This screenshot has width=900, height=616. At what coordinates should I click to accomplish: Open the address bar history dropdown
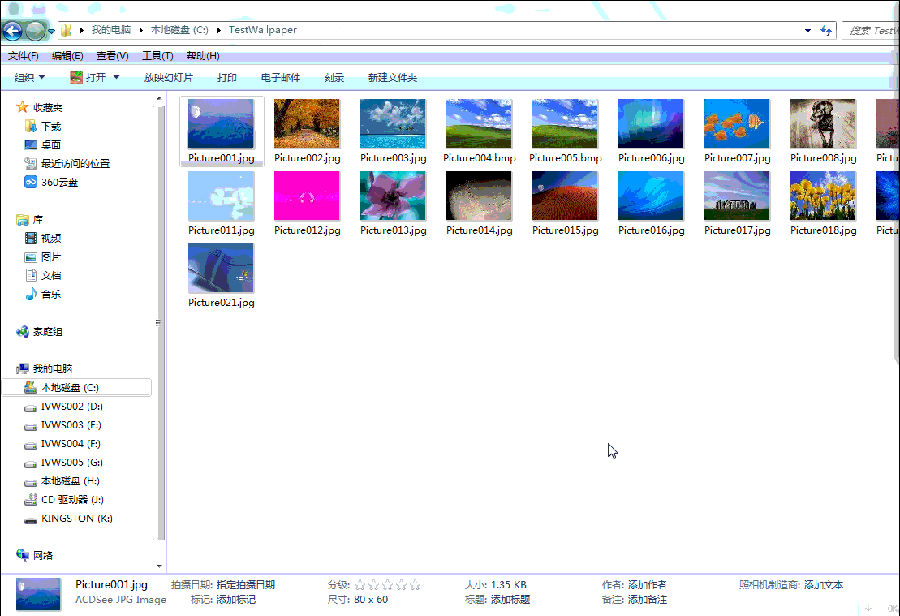806,30
